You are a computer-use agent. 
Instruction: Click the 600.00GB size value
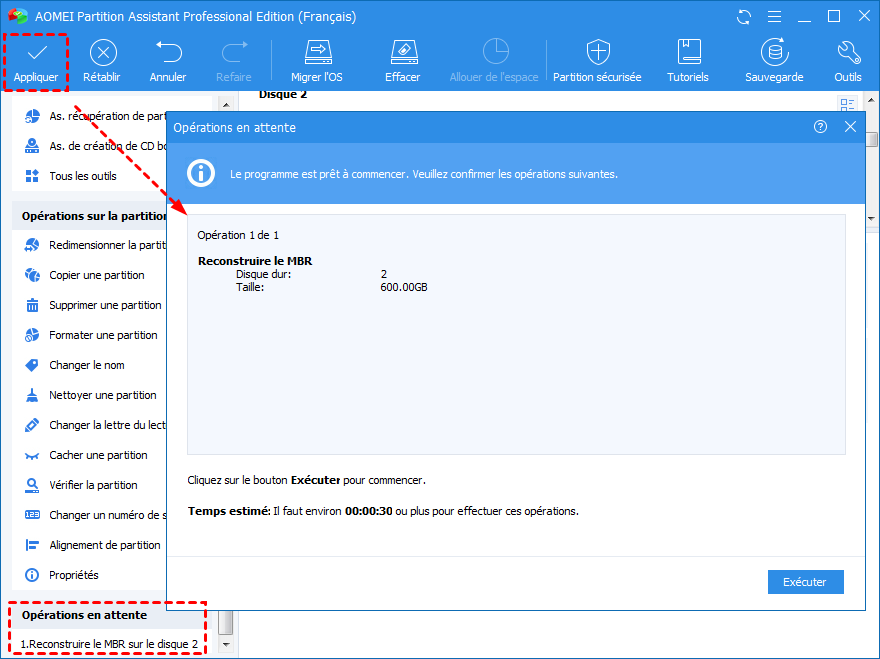[404, 287]
